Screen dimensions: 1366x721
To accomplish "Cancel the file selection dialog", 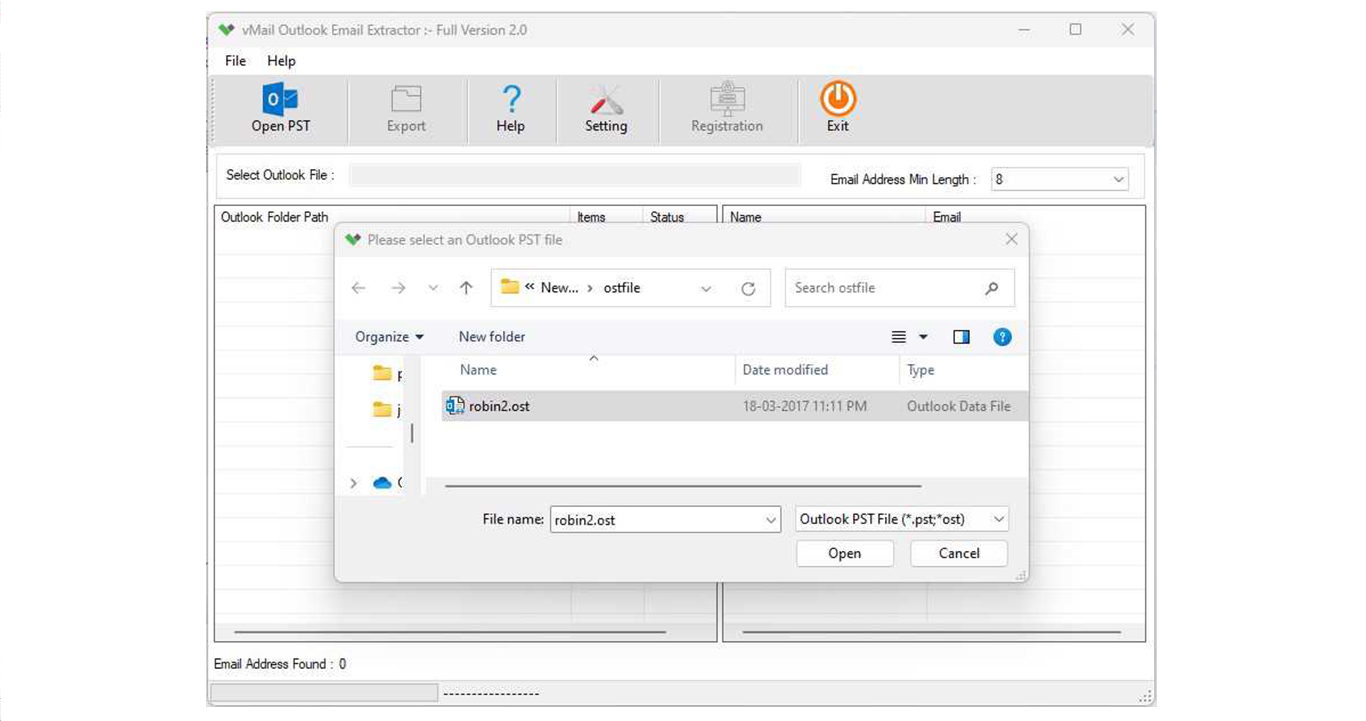I will click(957, 553).
